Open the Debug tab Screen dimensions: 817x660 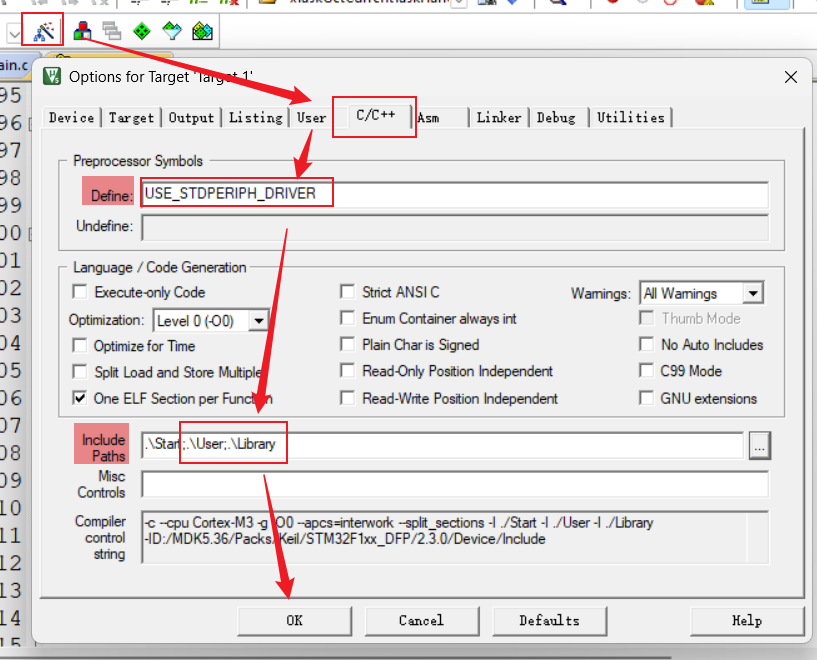[556, 118]
